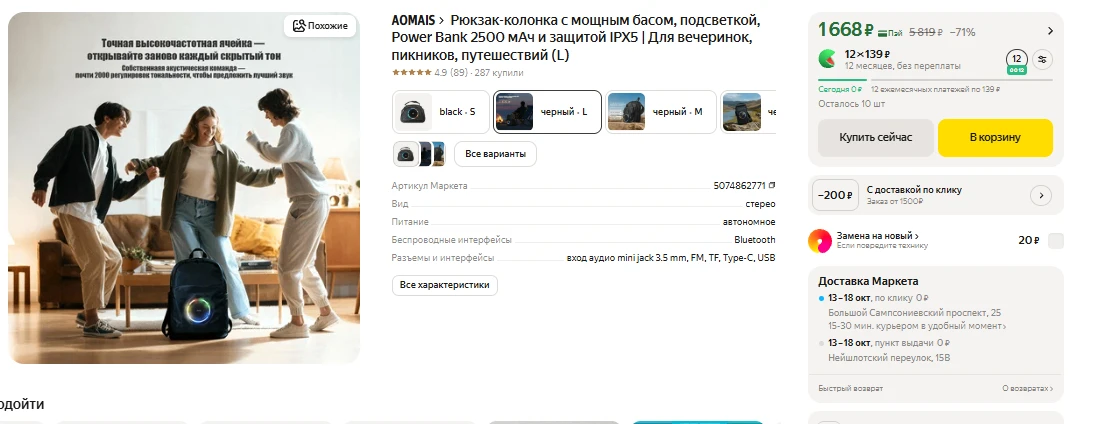Click the 'Нейшлотский переулок, 15В' pickup address

(x=889, y=358)
